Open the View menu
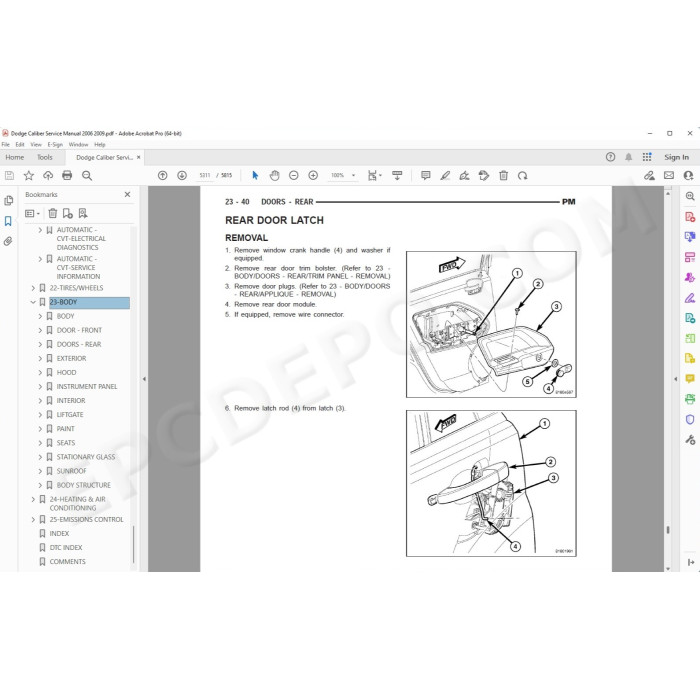The height and width of the screenshot is (700, 700). point(36,145)
